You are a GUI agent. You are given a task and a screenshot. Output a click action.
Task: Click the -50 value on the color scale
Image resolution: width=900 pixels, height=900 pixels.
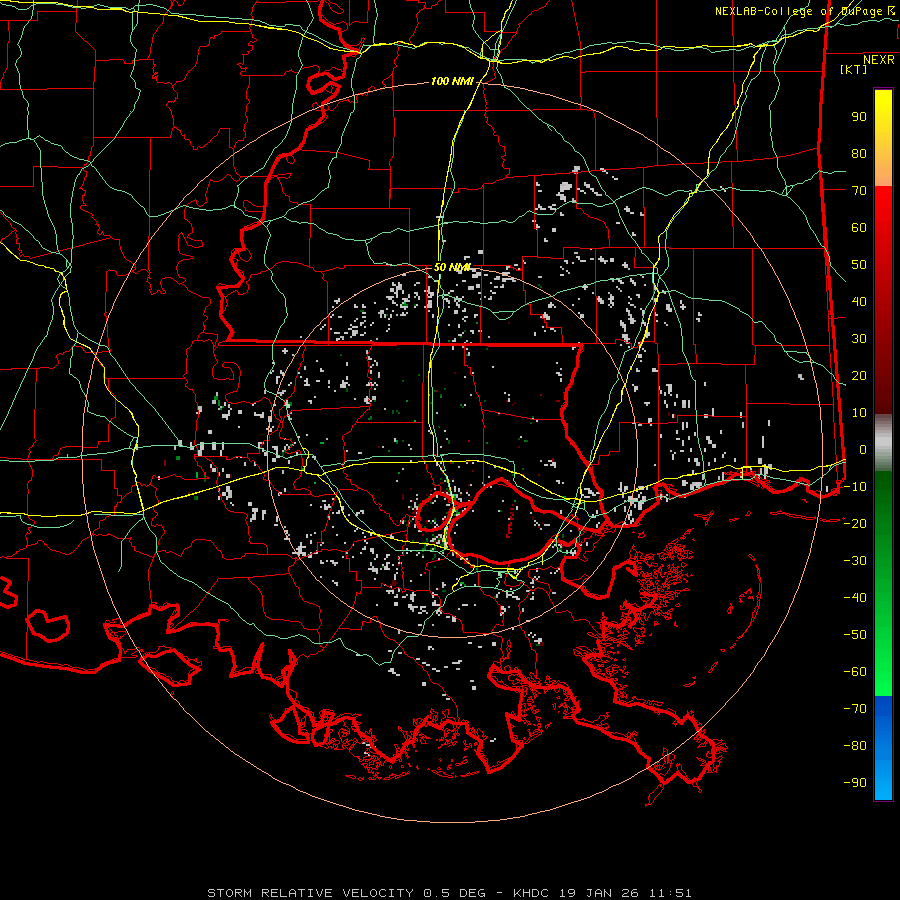855,635
